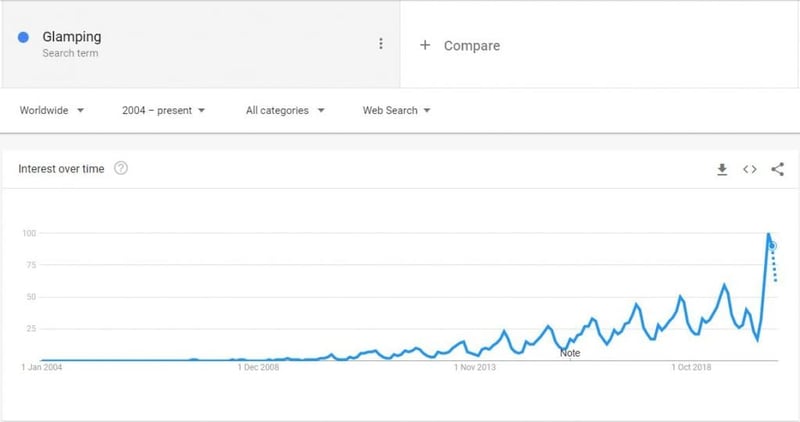Click the Interest over time heading

coord(61,169)
